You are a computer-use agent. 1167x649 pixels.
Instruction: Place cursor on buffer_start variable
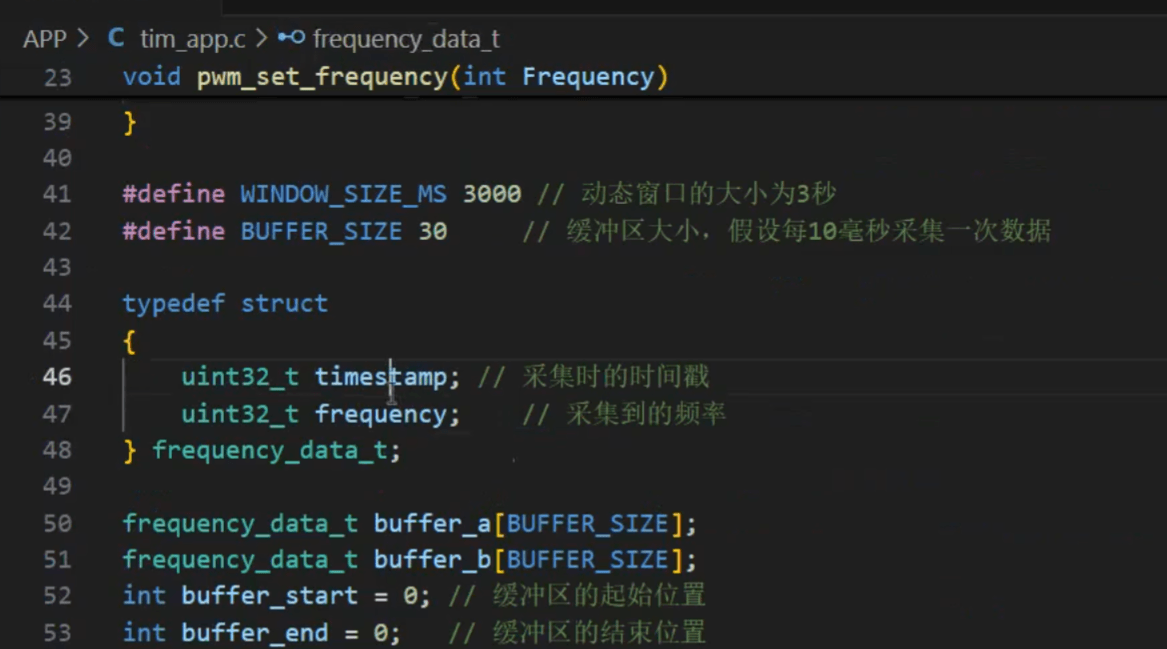(269, 596)
